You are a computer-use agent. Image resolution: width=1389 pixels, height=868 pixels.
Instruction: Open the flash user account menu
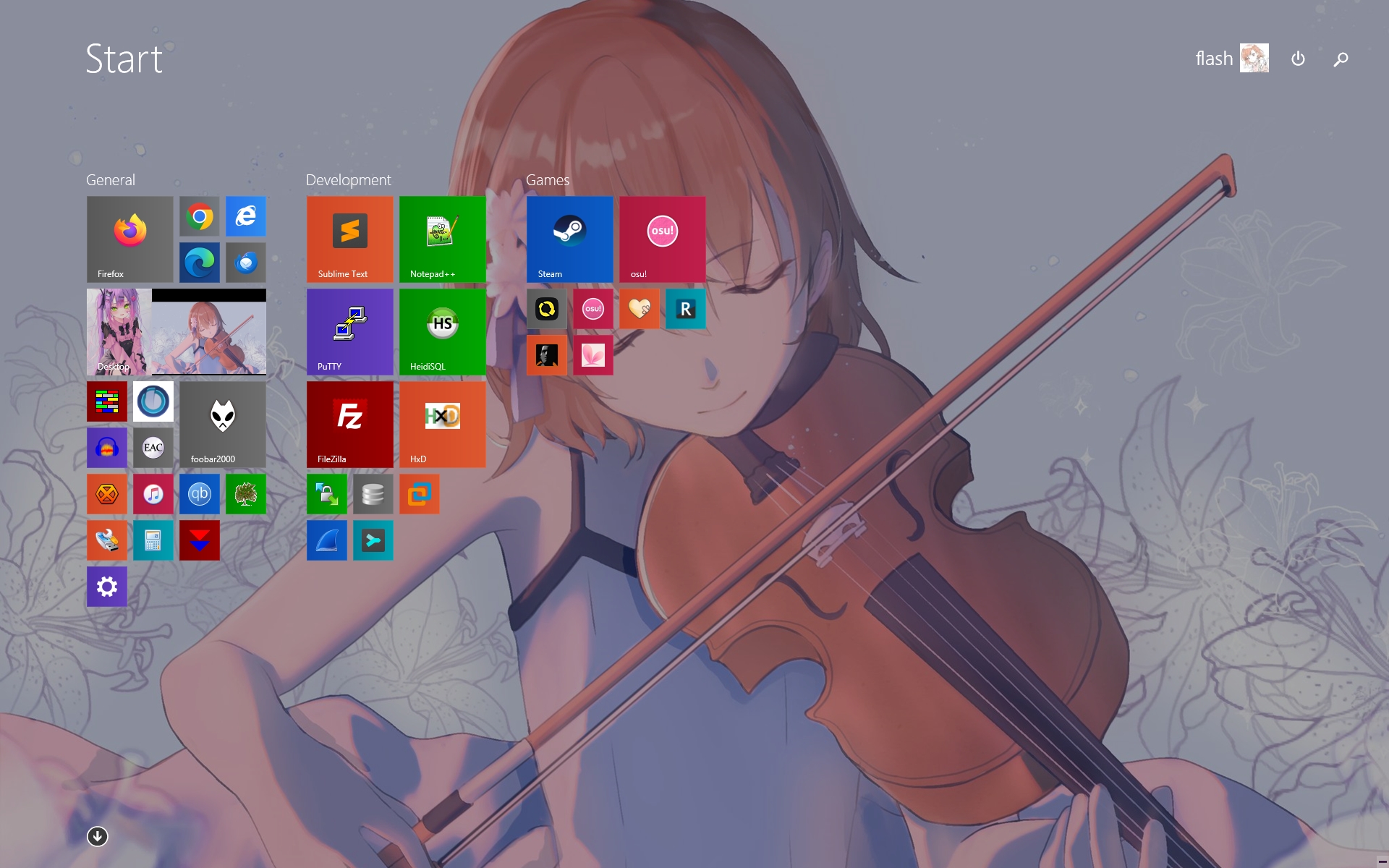[1232, 59]
